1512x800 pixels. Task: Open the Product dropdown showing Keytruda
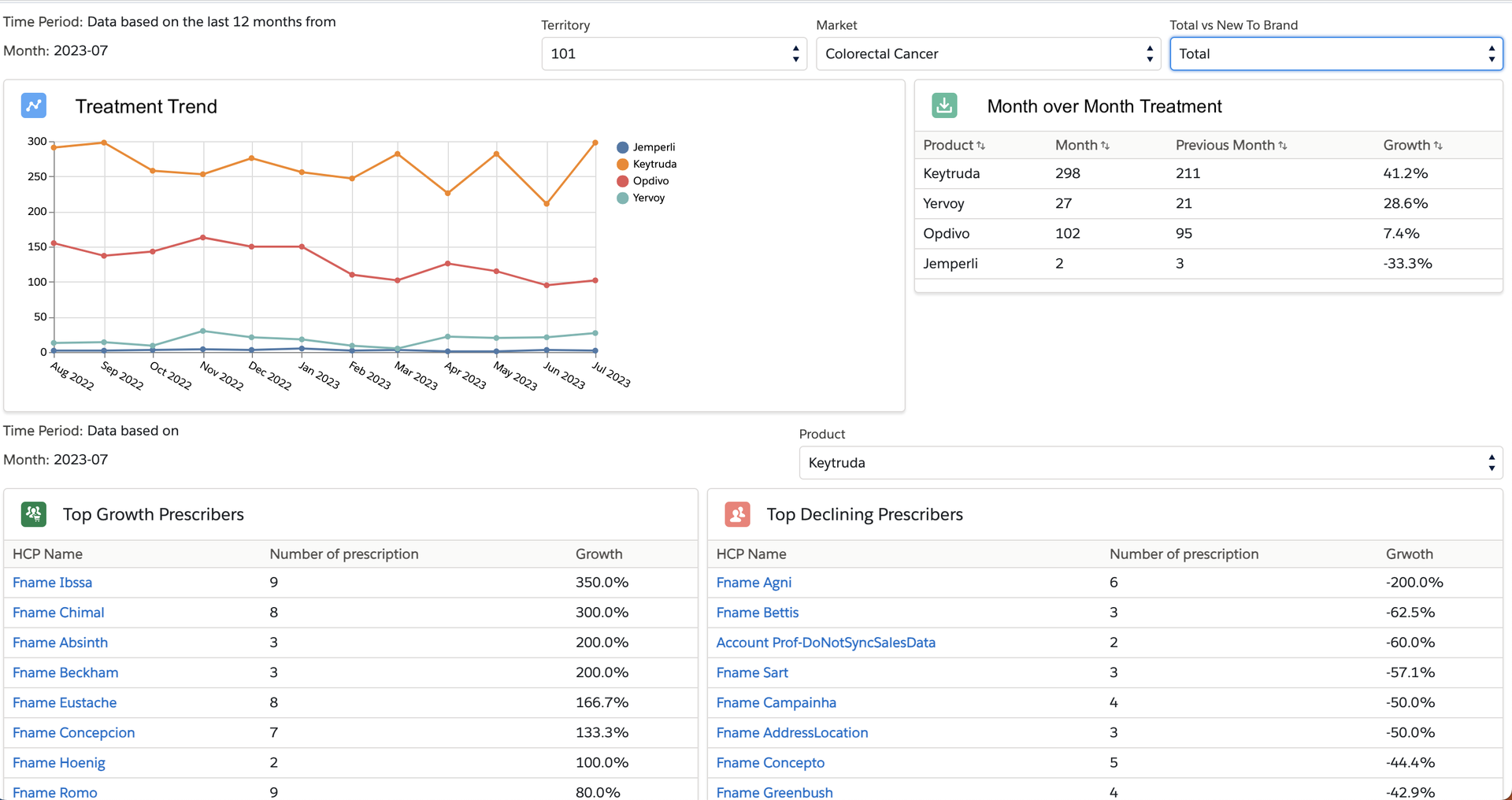(x=1150, y=463)
